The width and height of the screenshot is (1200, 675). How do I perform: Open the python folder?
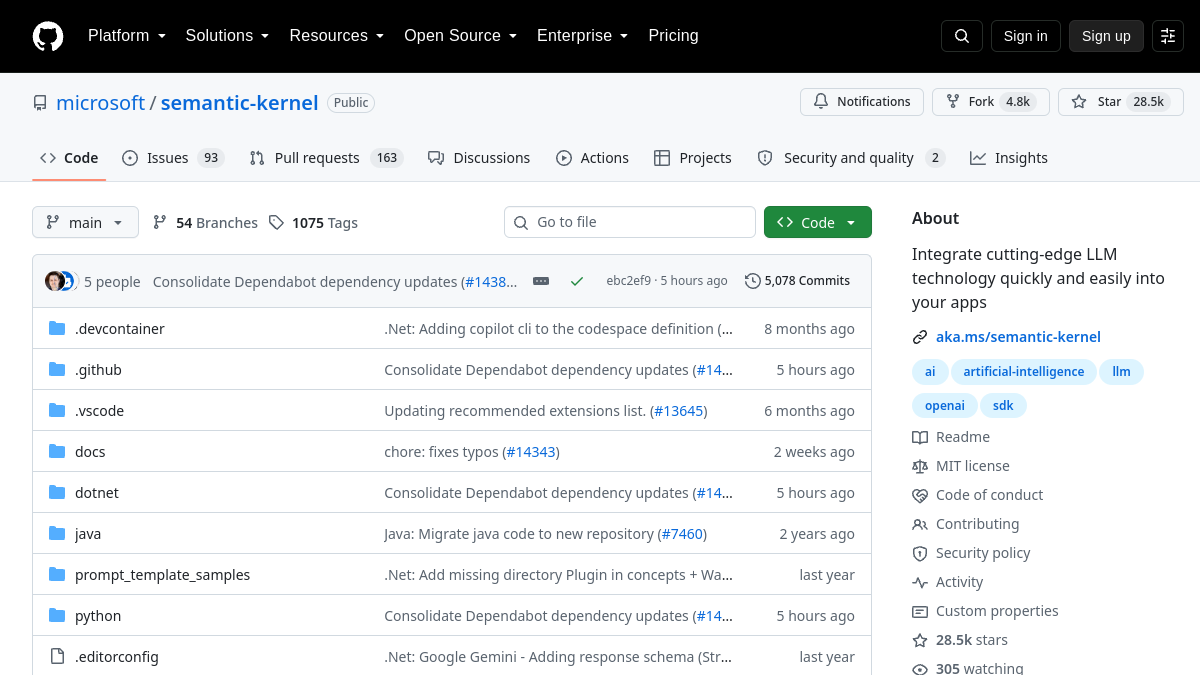(98, 616)
